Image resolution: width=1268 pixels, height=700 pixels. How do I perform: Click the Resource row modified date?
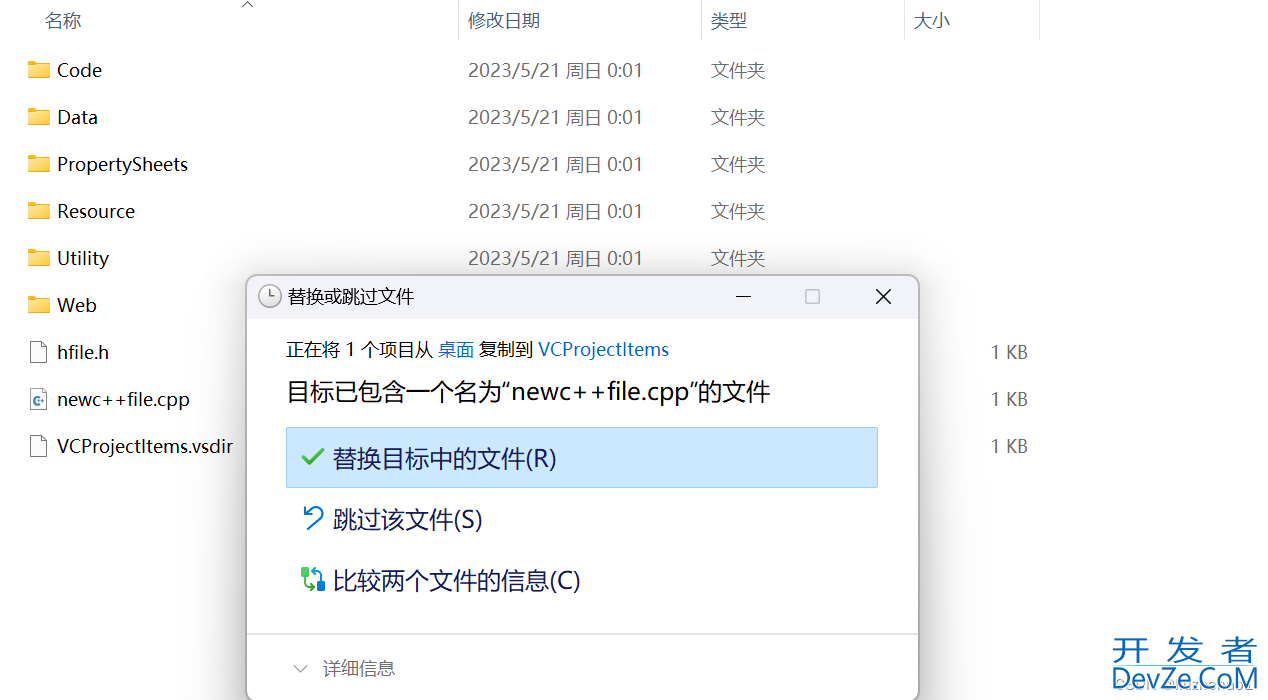555,211
